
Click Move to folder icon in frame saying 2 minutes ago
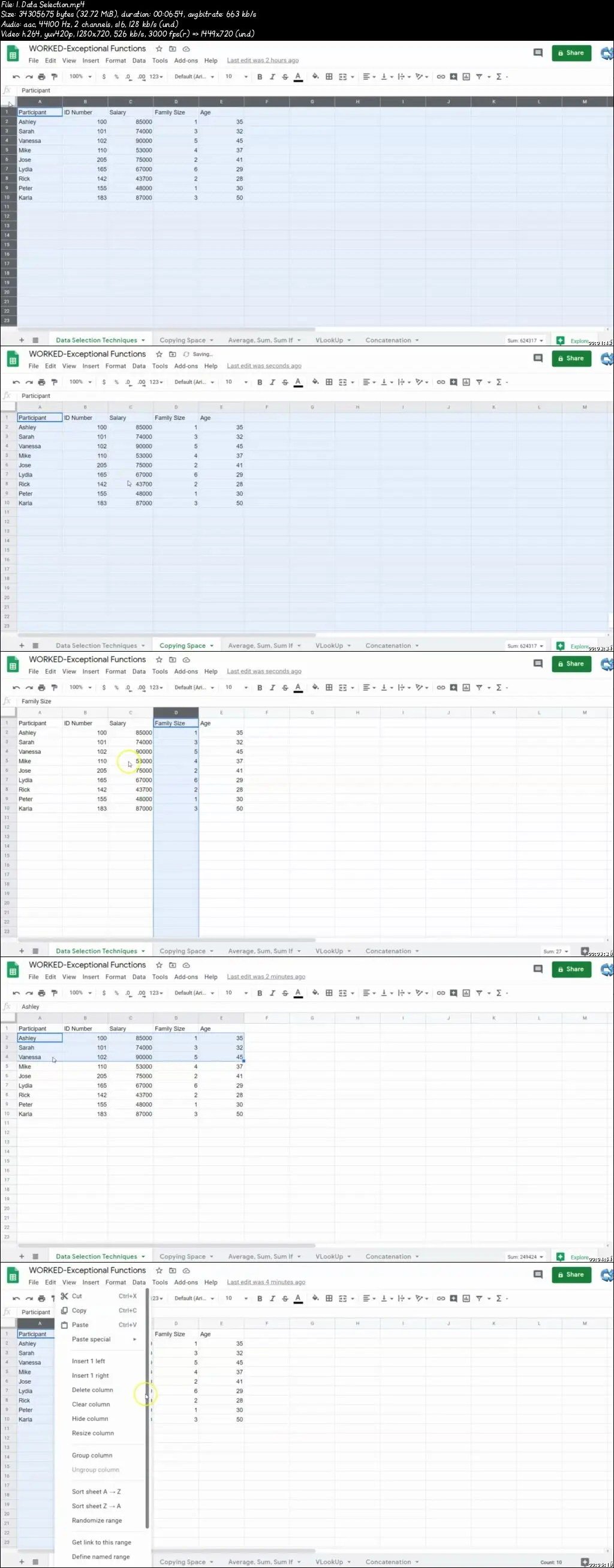click(x=173, y=966)
